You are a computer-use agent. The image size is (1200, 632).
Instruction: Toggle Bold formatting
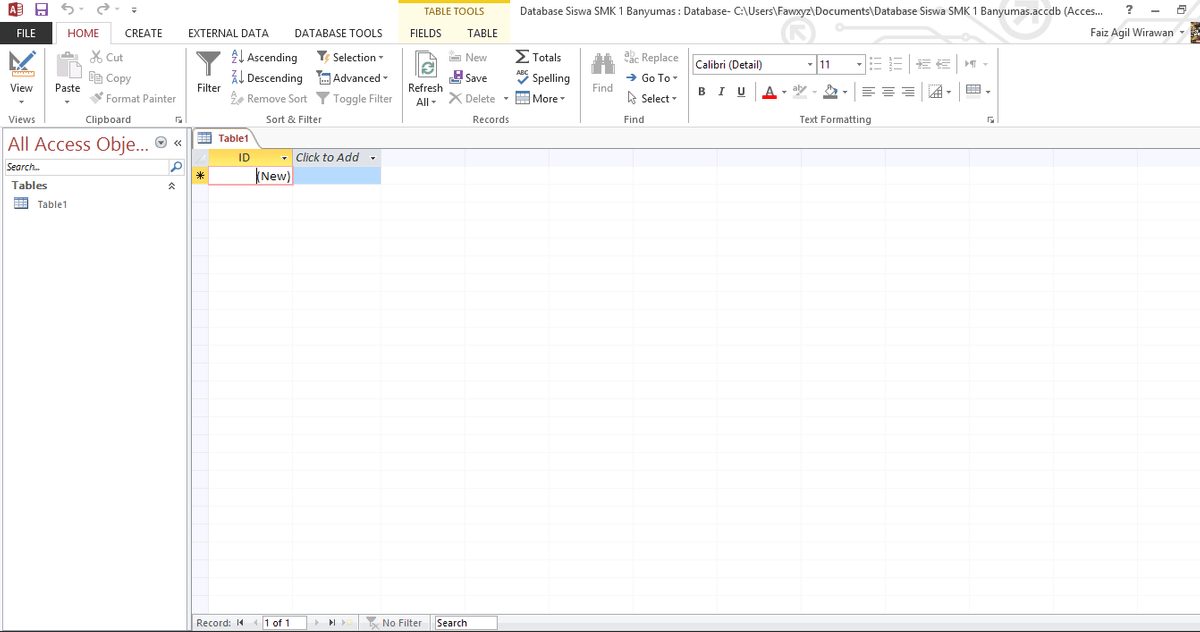click(702, 91)
